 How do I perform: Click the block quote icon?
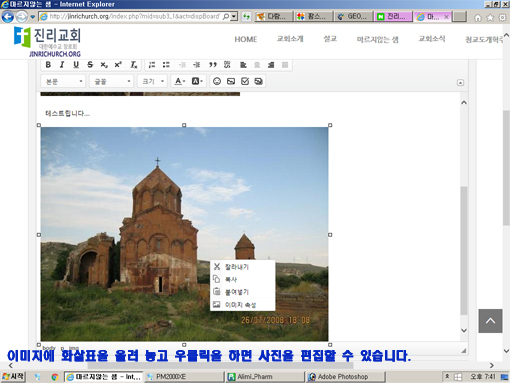click(x=213, y=65)
